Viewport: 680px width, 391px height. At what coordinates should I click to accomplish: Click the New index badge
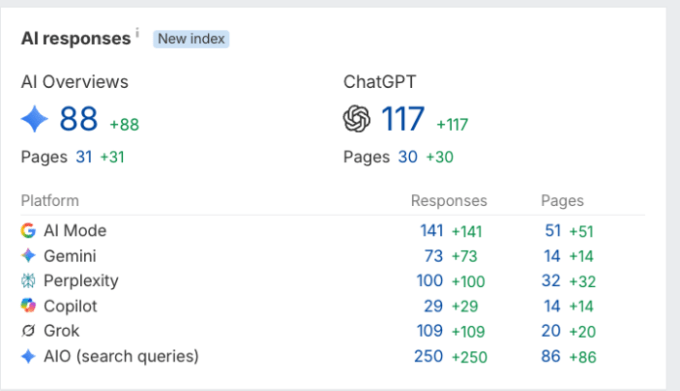(x=191, y=39)
